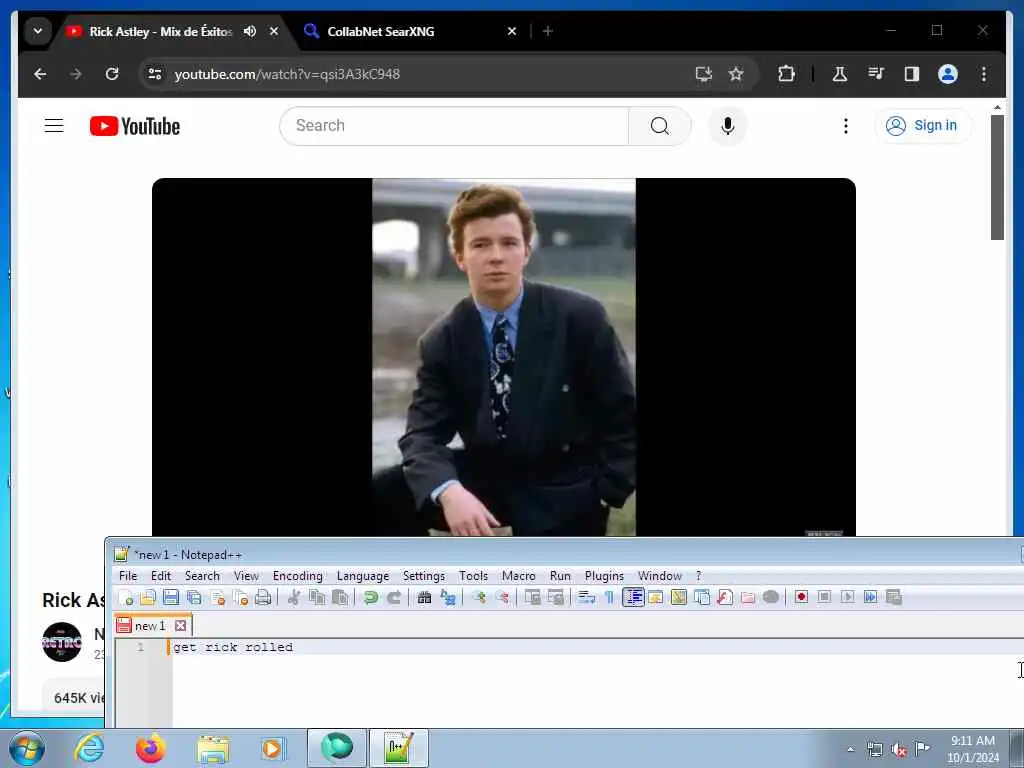Open Find with the binoculars icon
Viewport: 1024px width, 768px height.
pos(424,597)
